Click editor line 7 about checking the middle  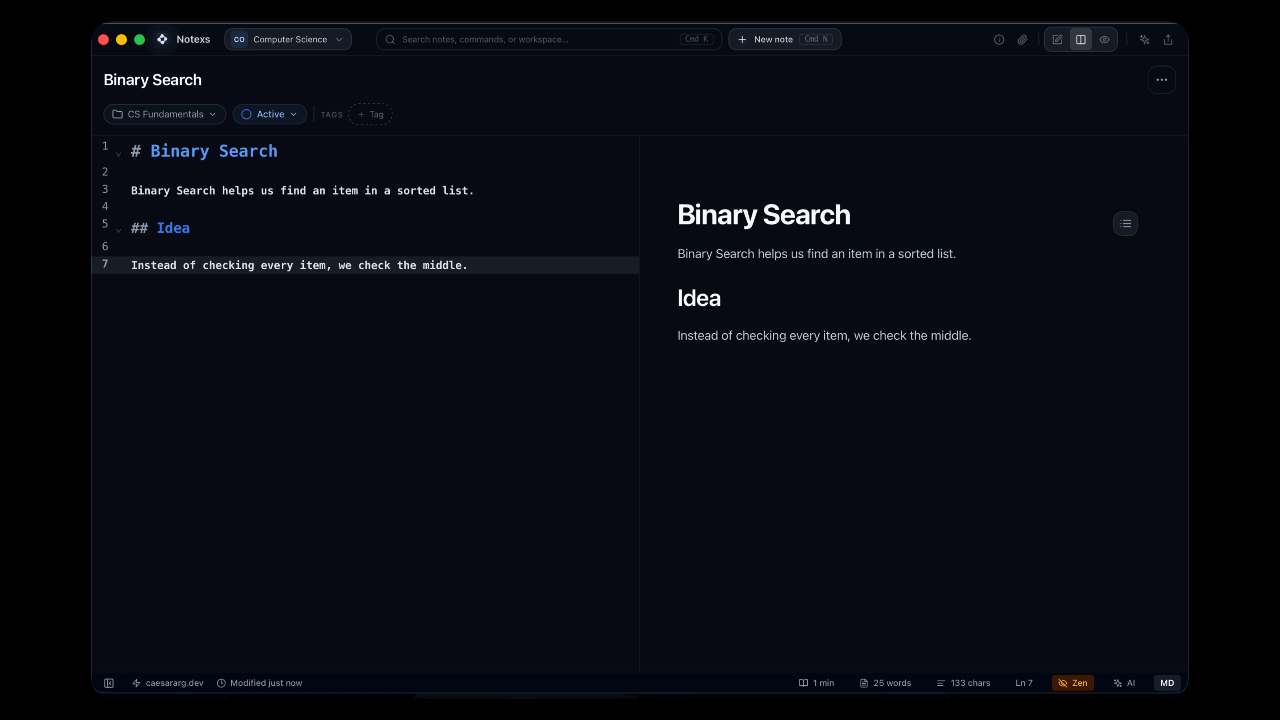[299, 265]
